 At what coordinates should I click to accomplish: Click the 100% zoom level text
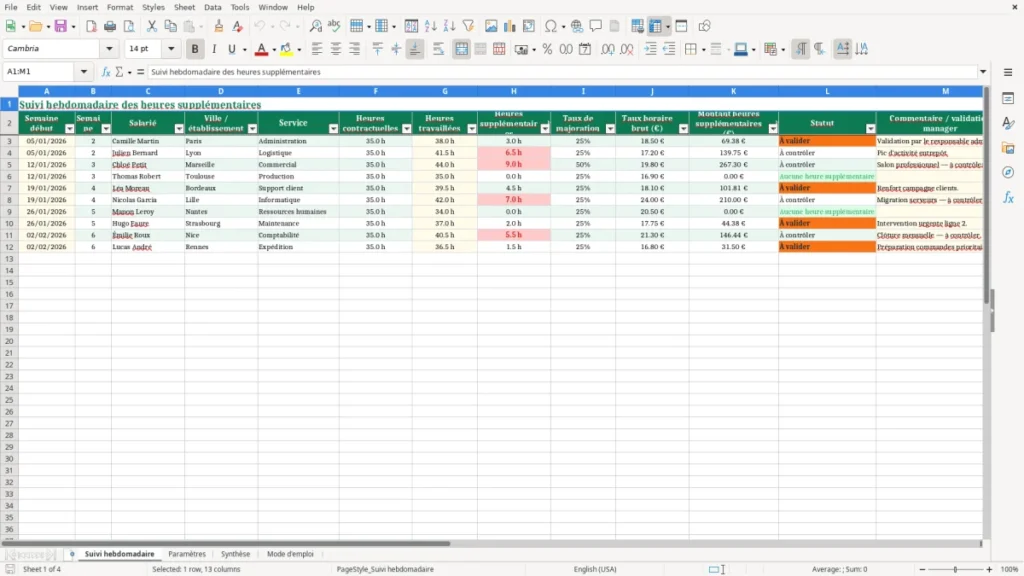coord(1010,569)
